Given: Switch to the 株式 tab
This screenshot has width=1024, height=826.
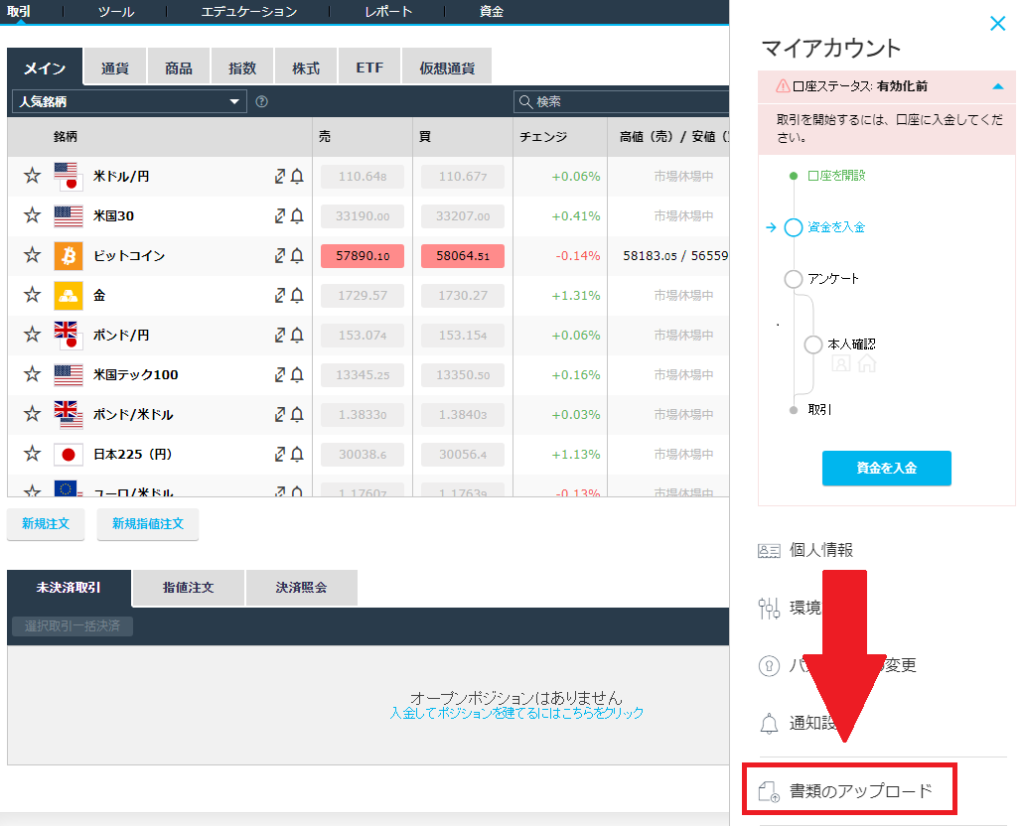Looking at the screenshot, I should click(x=306, y=67).
